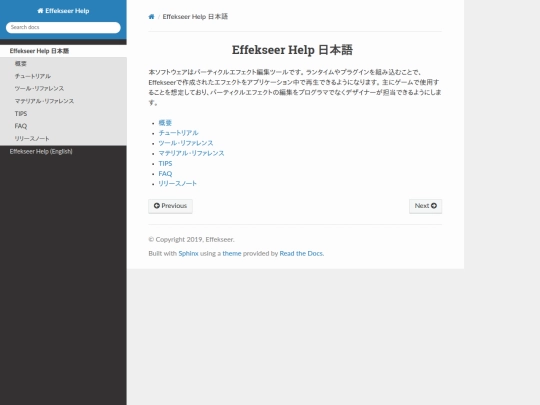The image size is (540, 405).
Task: Click the Effekseer Help sidebar title
Action: pos(63,11)
